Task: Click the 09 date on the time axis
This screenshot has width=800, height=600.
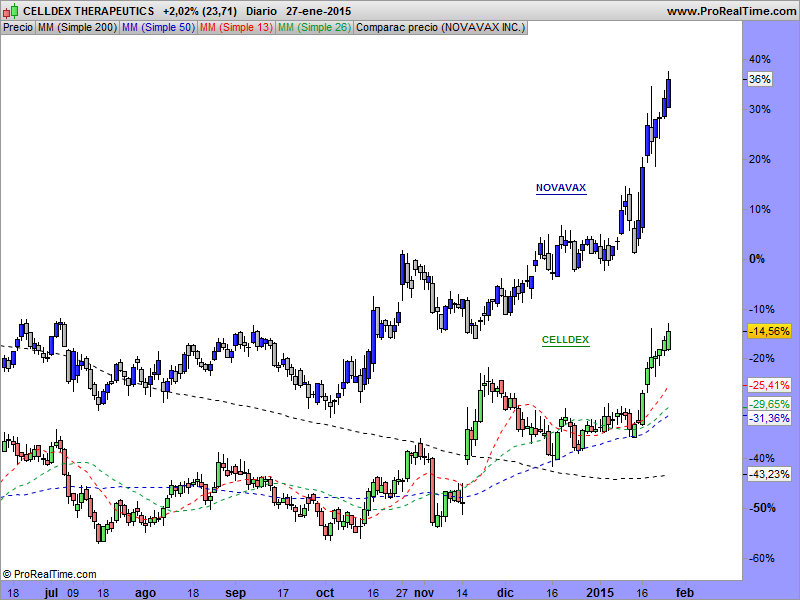Action: click(73, 592)
